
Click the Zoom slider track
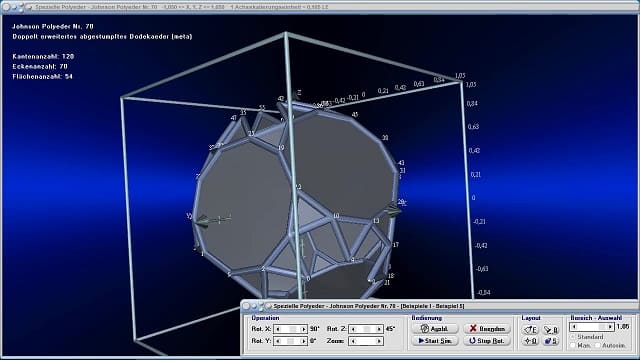coord(366,341)
